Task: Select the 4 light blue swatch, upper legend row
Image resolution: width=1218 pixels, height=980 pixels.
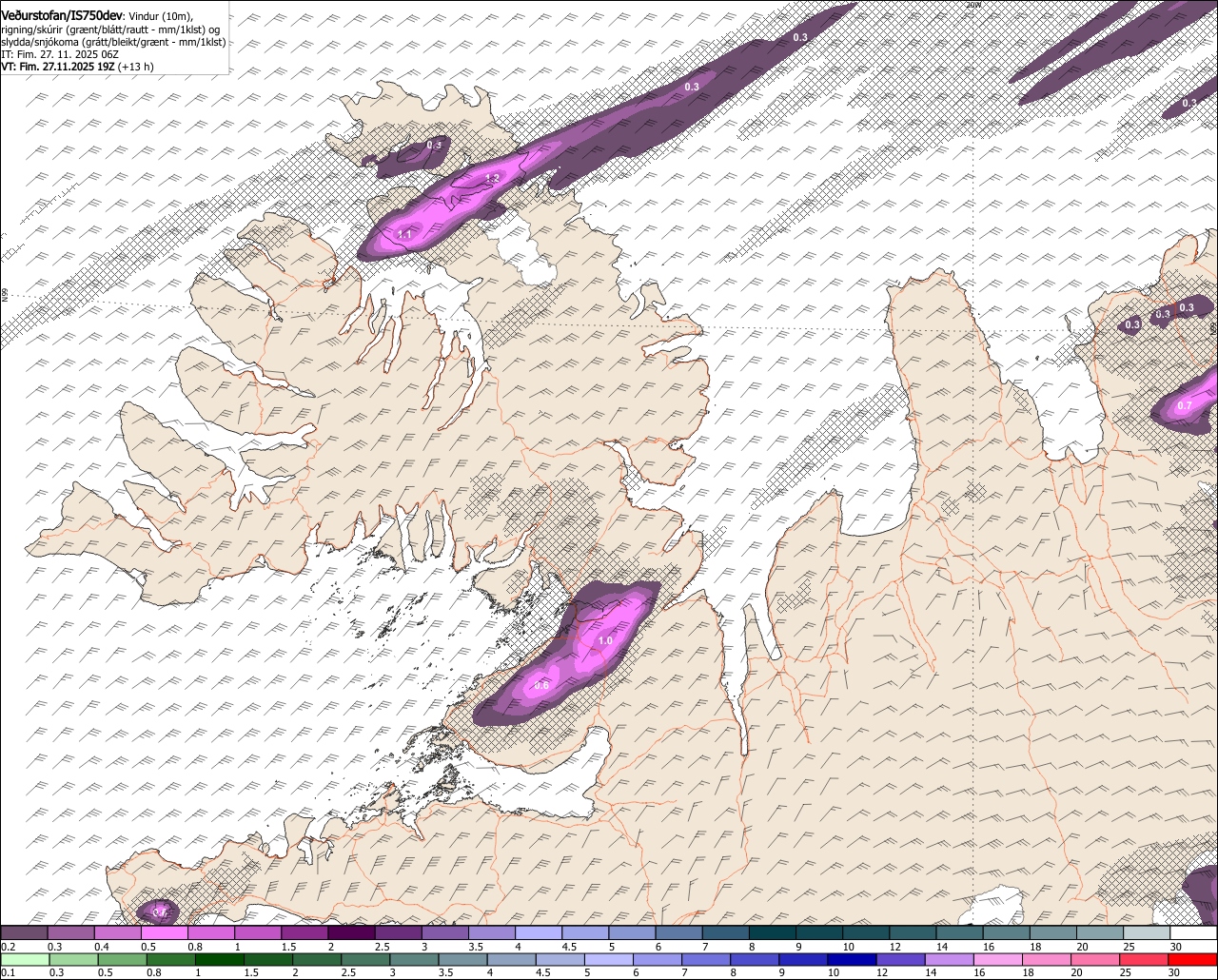Action: pos(539,932)
